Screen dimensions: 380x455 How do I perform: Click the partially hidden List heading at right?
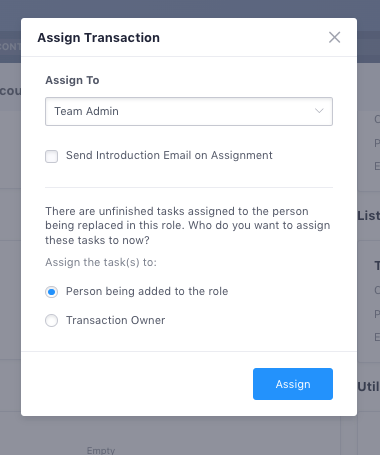point(368,216)
